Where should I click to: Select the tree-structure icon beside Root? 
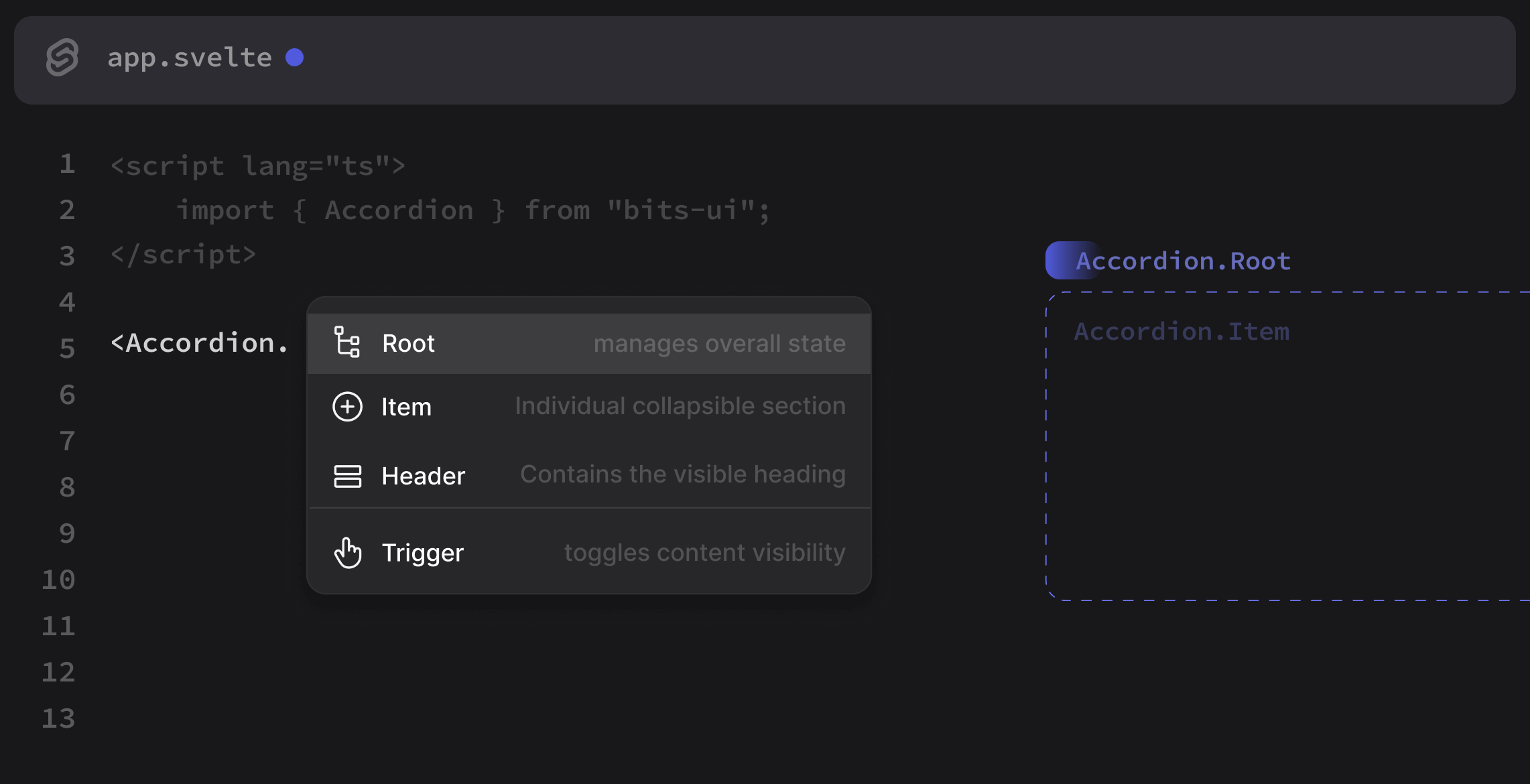click(x=348, y=342)
